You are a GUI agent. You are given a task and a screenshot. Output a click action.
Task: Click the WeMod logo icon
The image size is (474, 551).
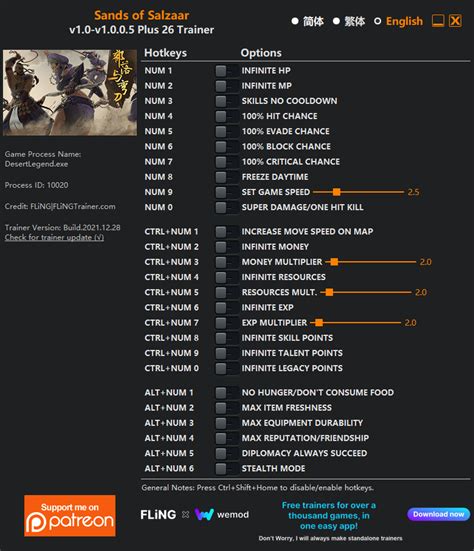(x=204, y=514)
